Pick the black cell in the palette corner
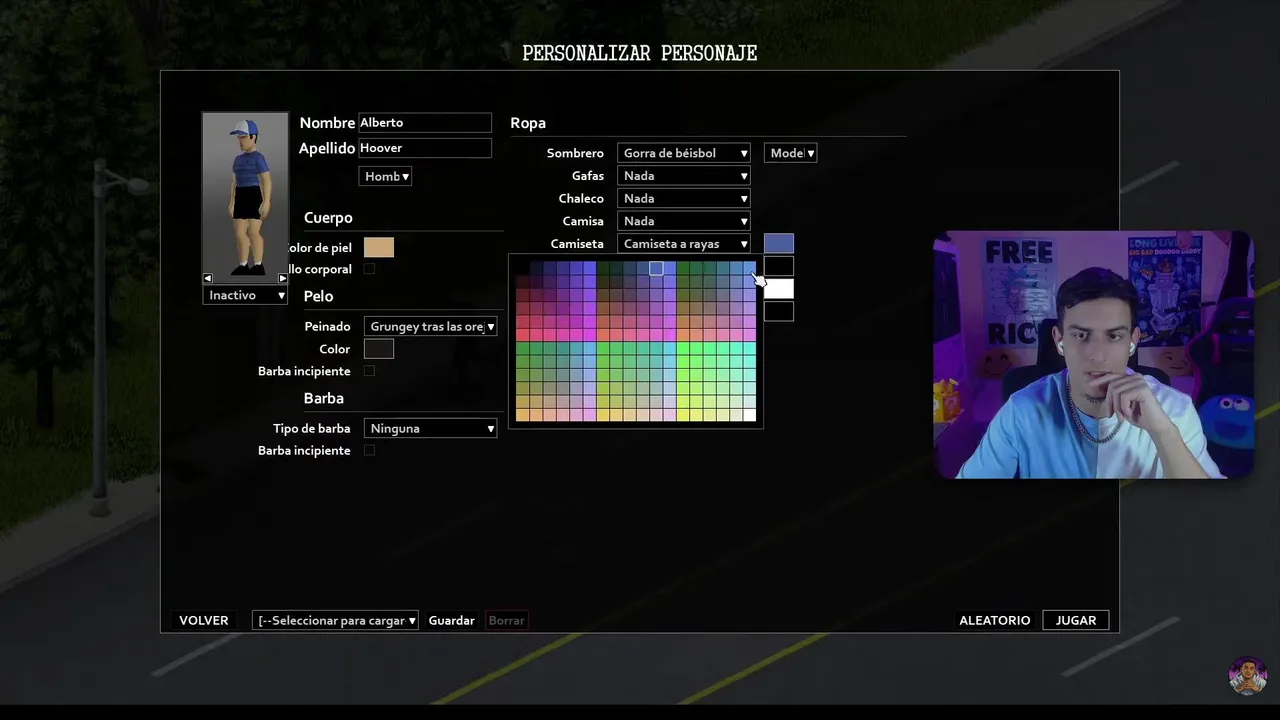Image resolution: width=1280 pixels, height=720 pixels. pos(522,268)
